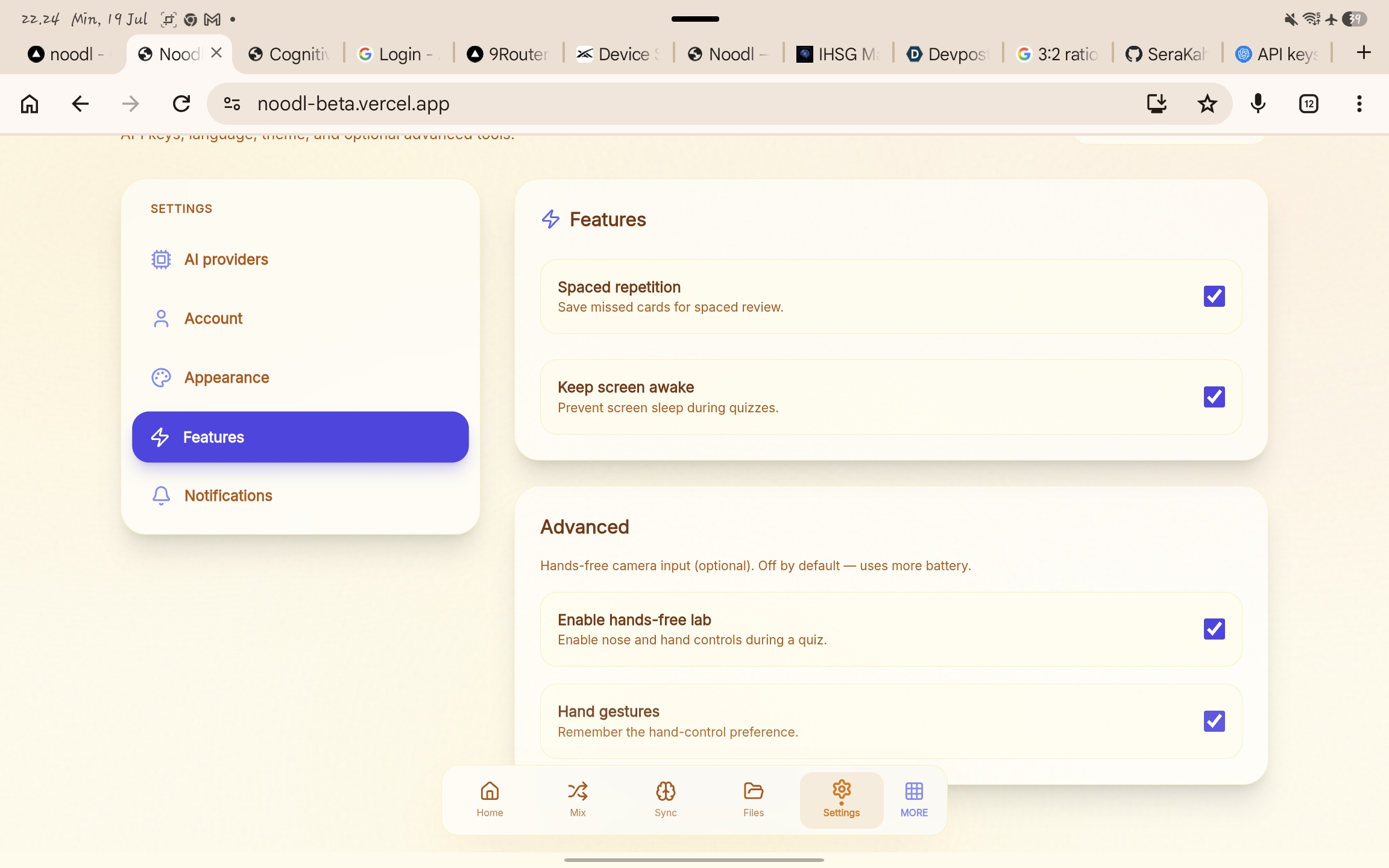This screenshot has width=1389, height=868.
Task: Close the current Noodl tab
Action: pyautogui.click(x=217, y=53)
